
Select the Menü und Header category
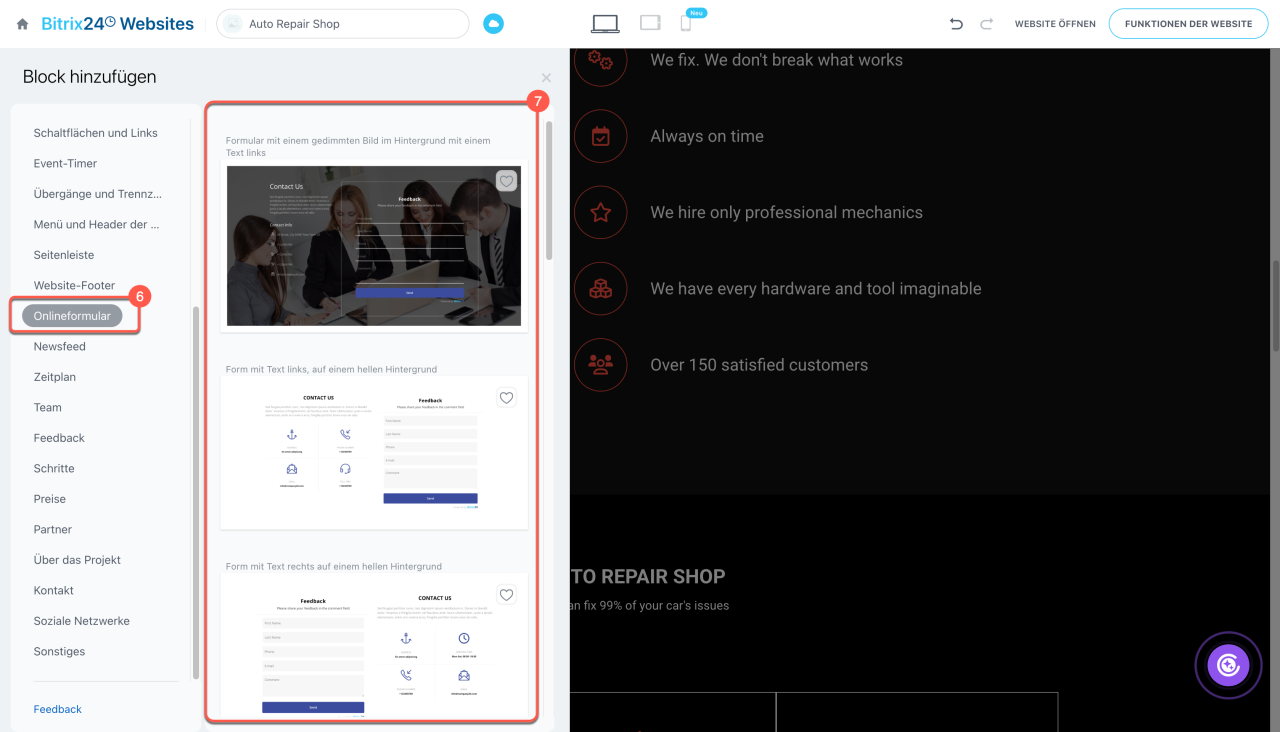97,225
